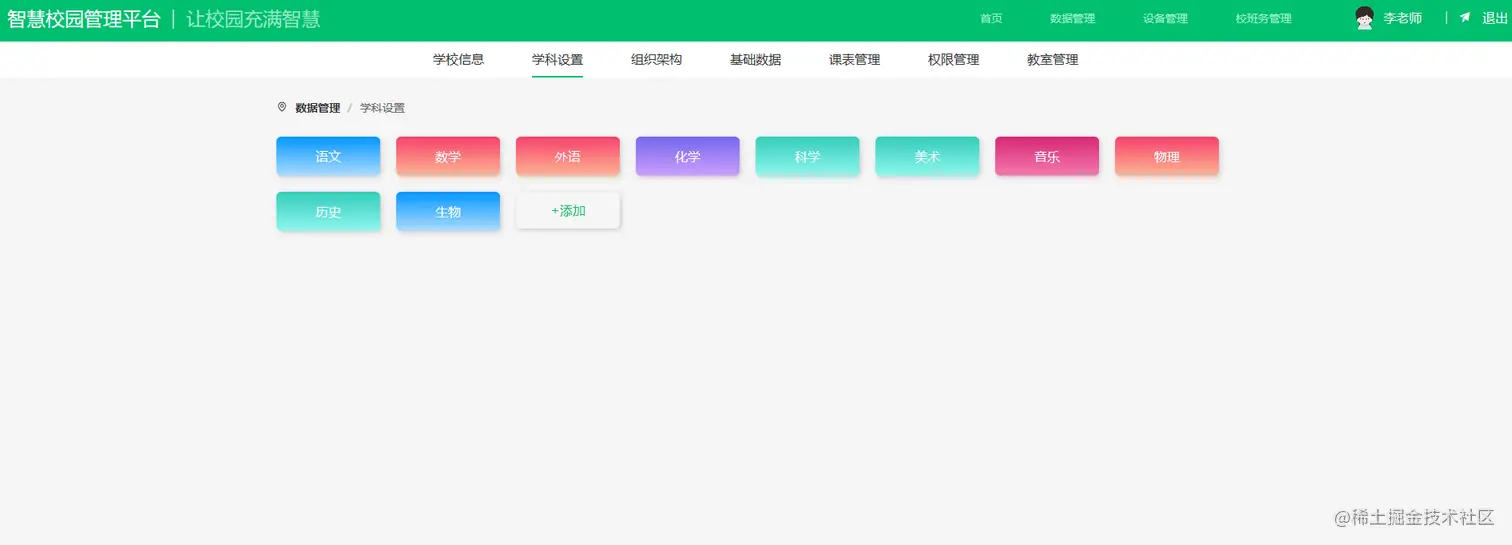Select the 物理 subject card
The image size is (1512, 545).
point(1167,156)
